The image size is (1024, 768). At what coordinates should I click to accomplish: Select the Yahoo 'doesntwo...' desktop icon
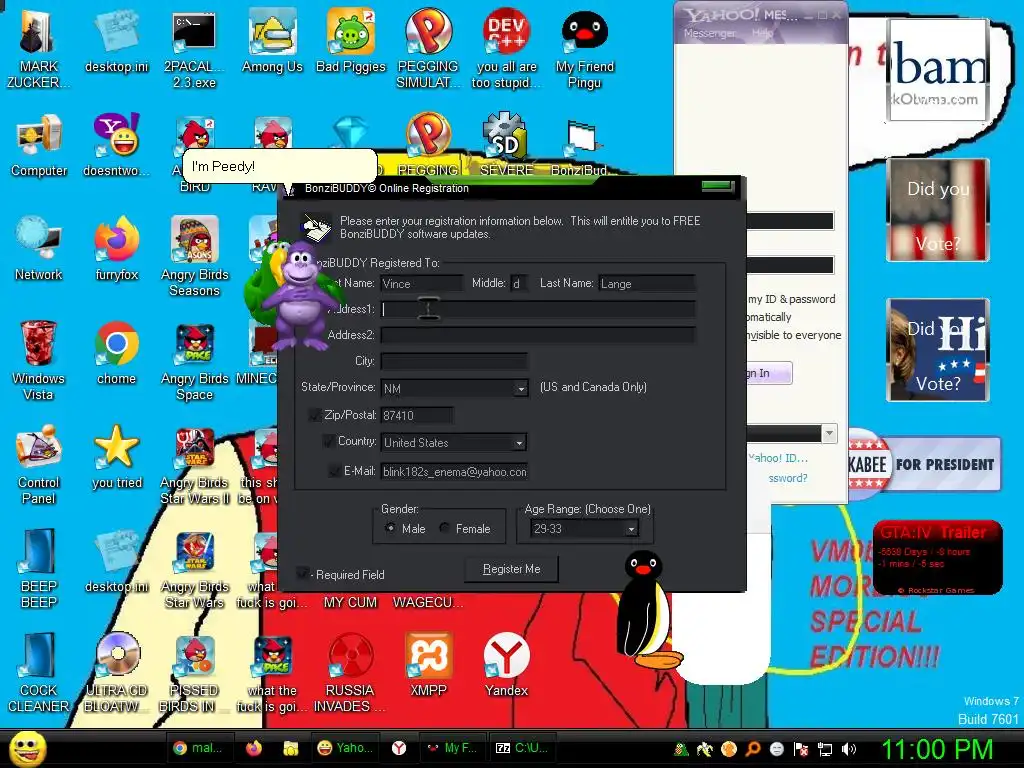[x=116, y=145]
